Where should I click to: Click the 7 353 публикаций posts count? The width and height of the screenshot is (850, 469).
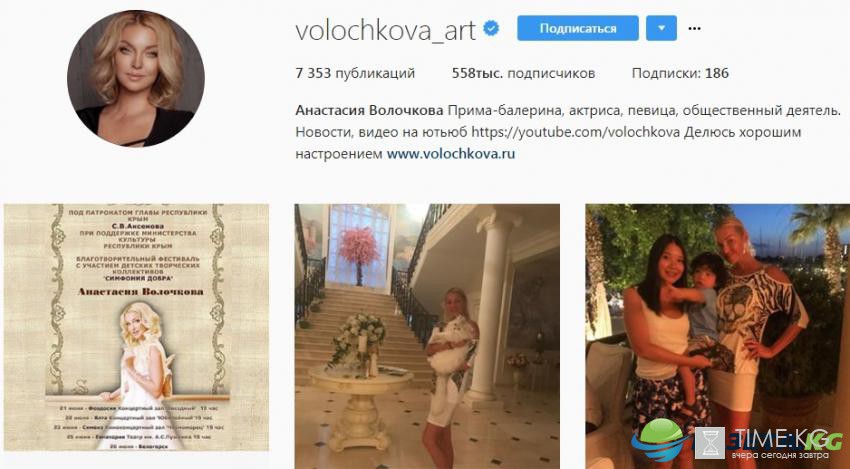(355, 73)
